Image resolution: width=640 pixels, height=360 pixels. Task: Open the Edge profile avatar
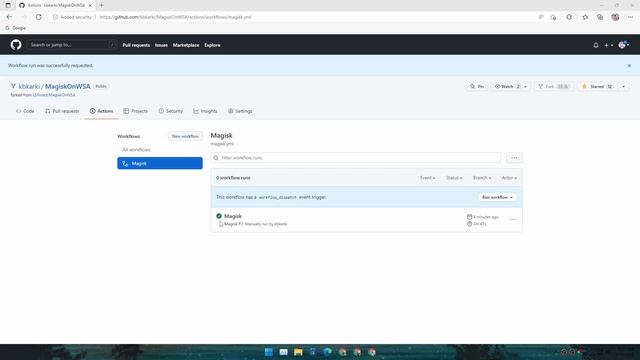(x=615, y=17)
